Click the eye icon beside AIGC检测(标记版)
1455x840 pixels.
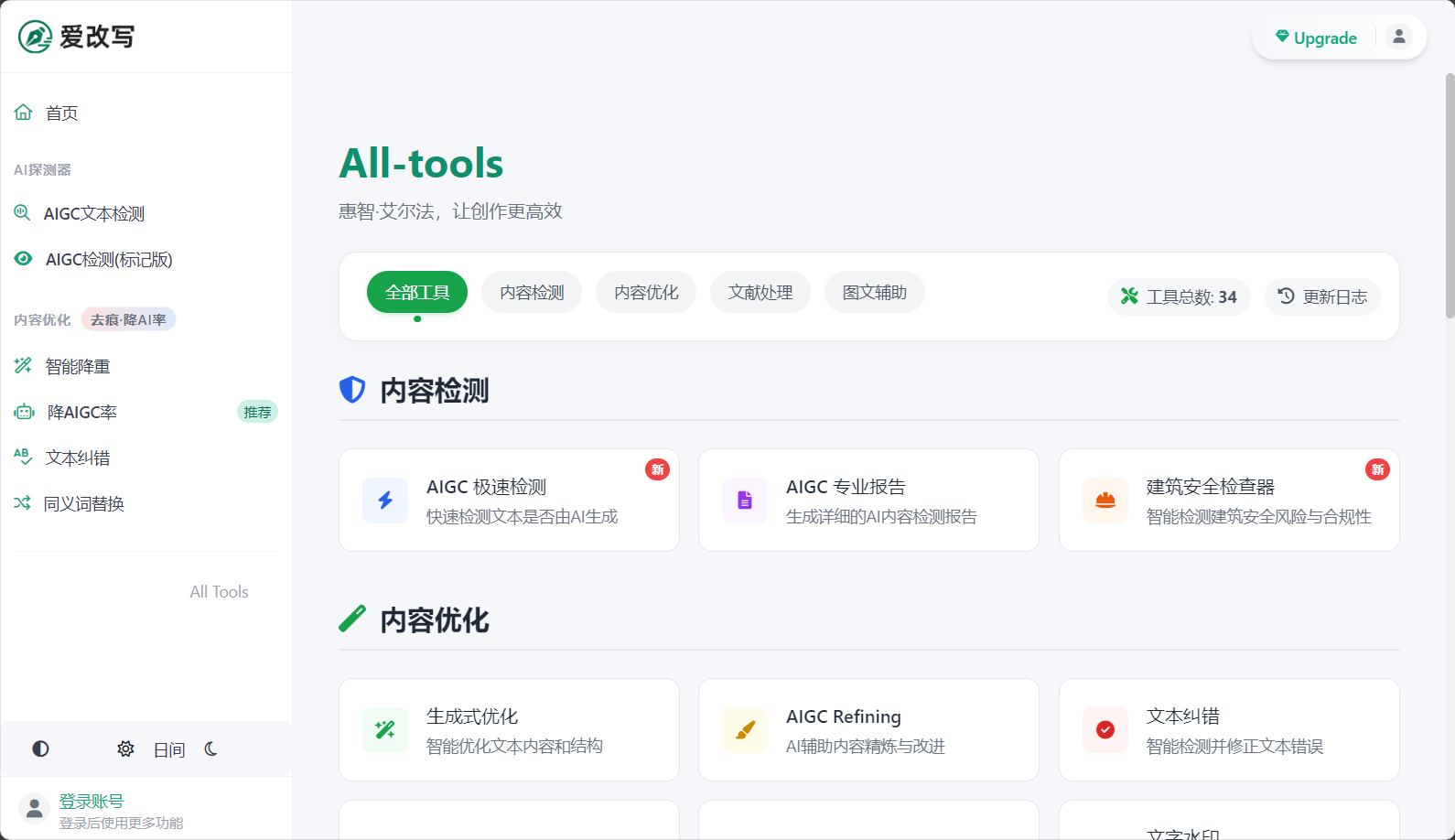pyautogui.click(x=23, y=259)
